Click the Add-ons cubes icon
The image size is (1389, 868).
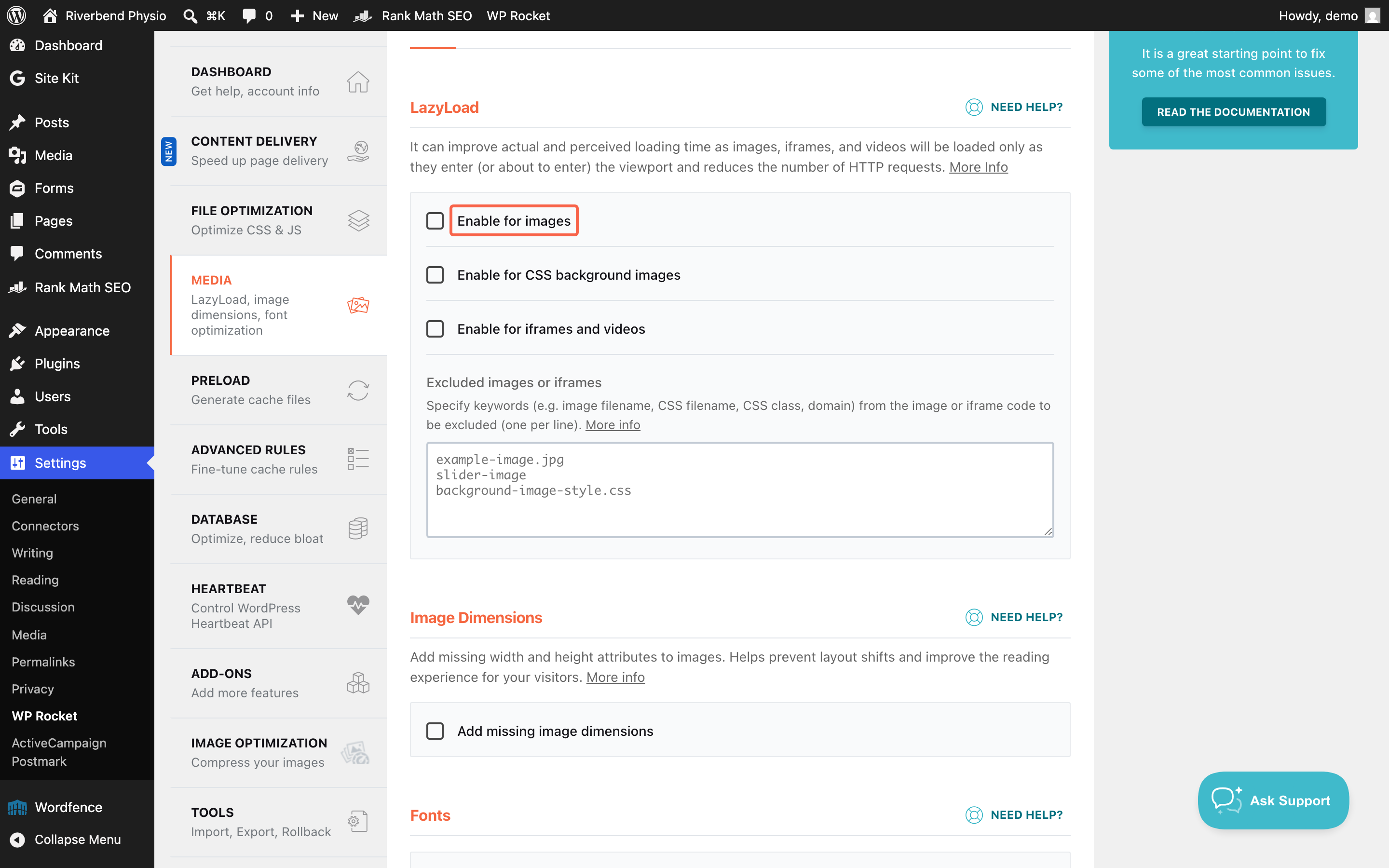pos(358,682)
